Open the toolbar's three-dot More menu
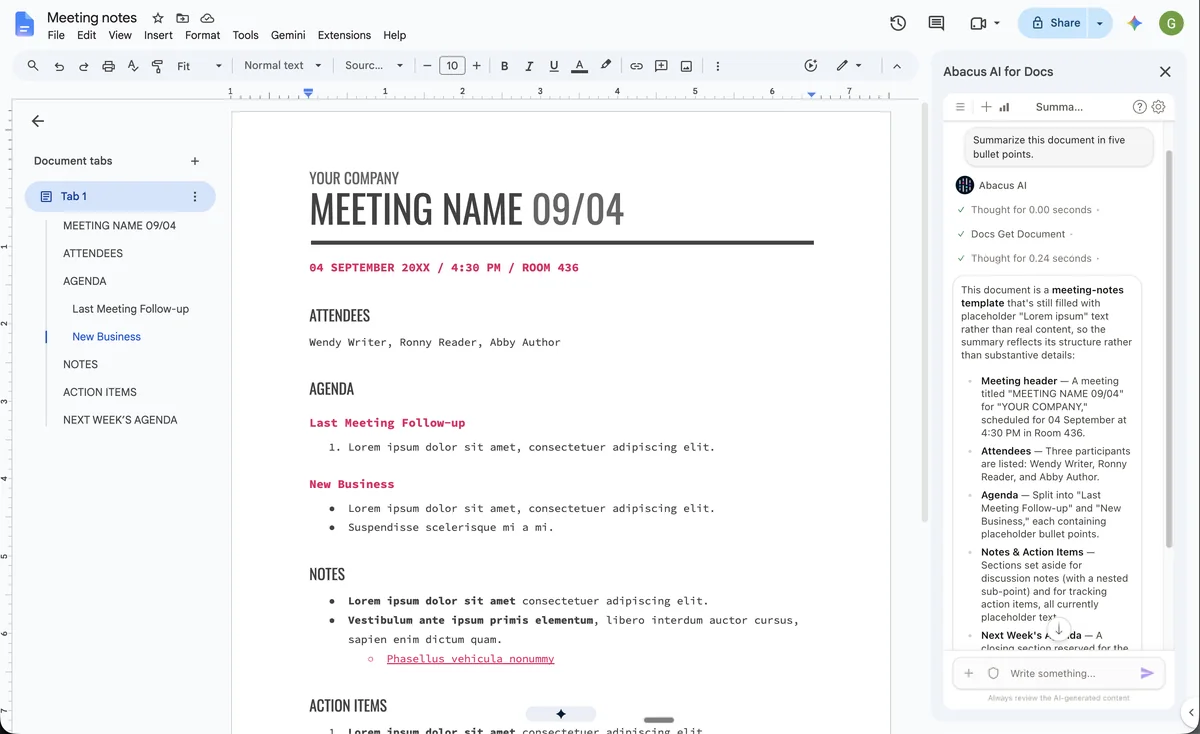Screen dimensions: 1200x734 718,66
